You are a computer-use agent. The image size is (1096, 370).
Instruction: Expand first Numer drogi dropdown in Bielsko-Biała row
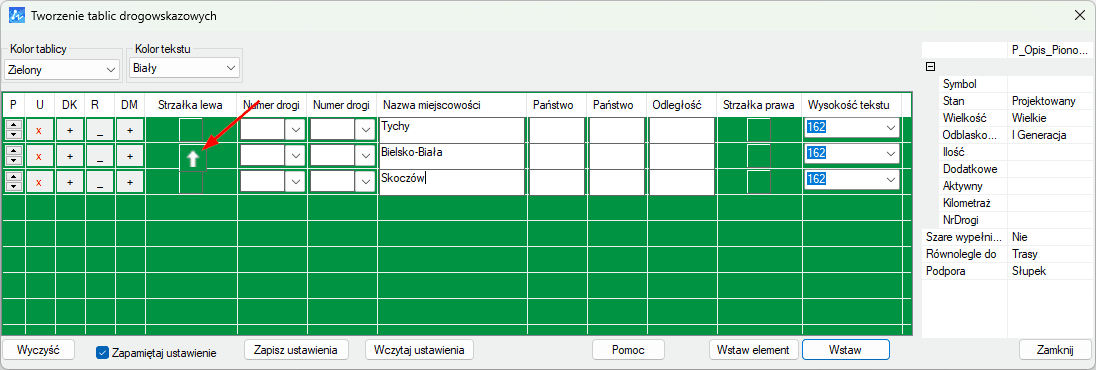pyautogui.click(x=295, y=156)
